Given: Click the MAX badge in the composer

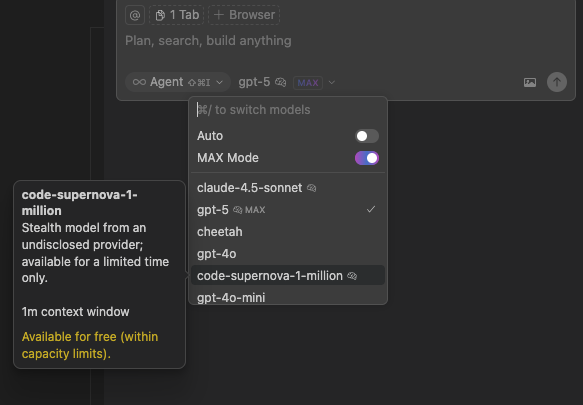Looking at the screenshot, I should (x=308, y=83).
